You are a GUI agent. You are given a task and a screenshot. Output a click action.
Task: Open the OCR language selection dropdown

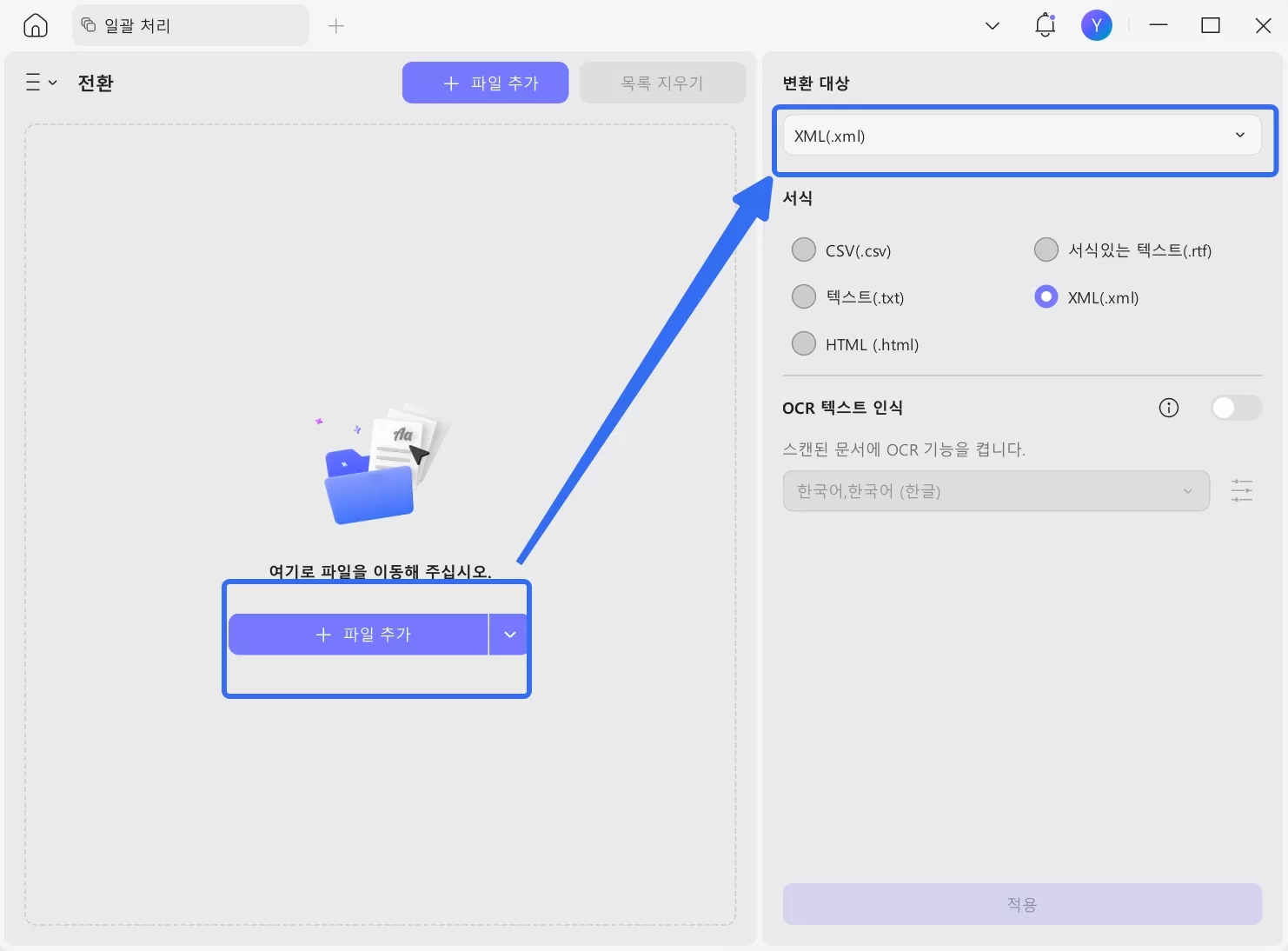click(994, 490)
